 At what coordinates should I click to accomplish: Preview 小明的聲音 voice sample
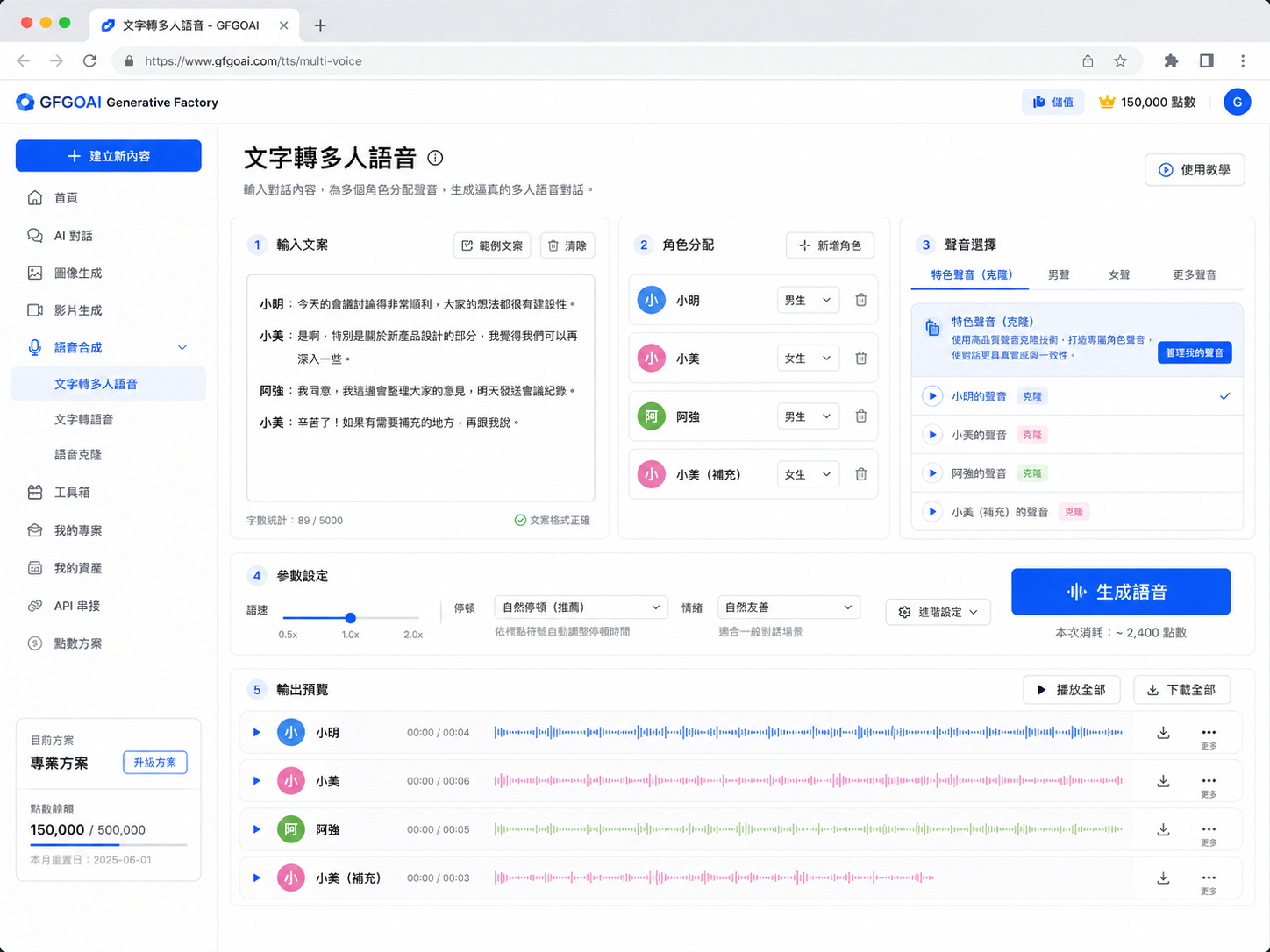(x=932, y=396)
